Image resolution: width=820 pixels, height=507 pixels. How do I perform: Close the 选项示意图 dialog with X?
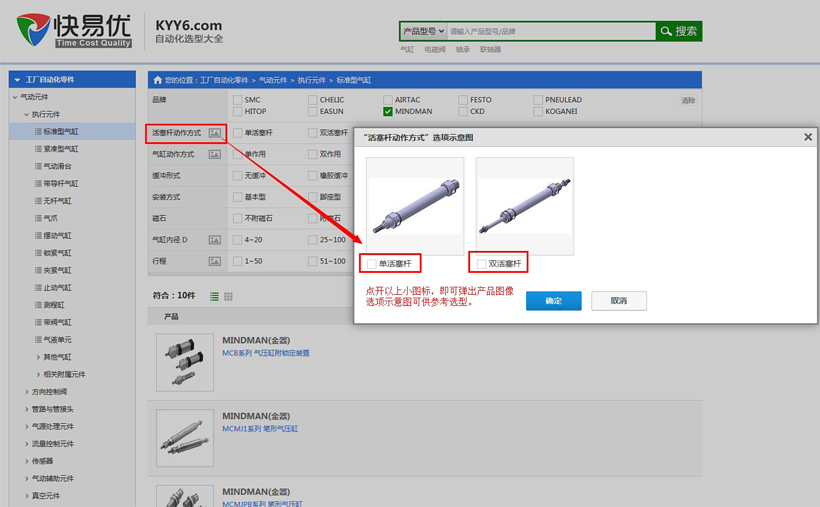(808, 137)
